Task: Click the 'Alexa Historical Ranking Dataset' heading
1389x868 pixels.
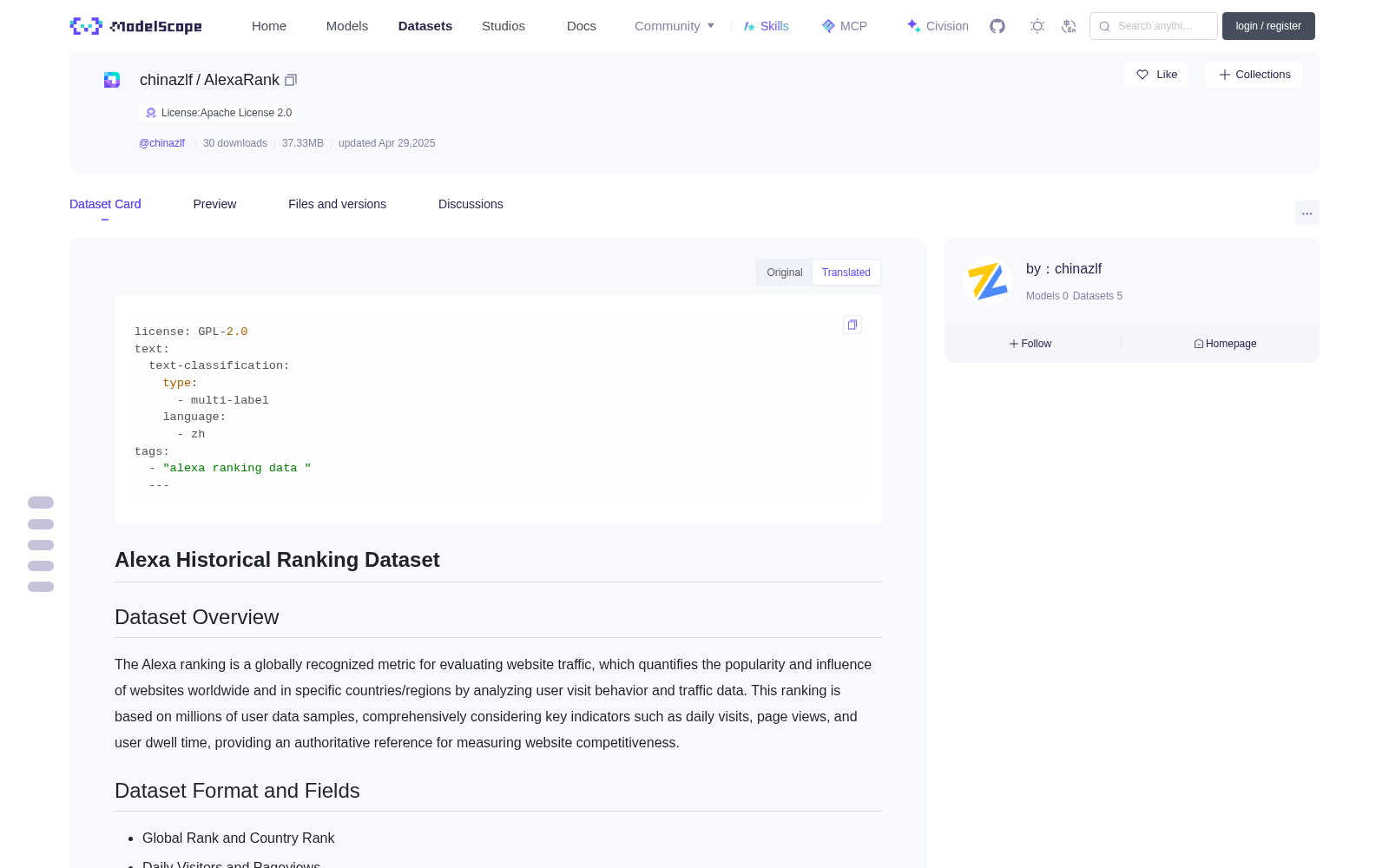Action: coord(277,560)
